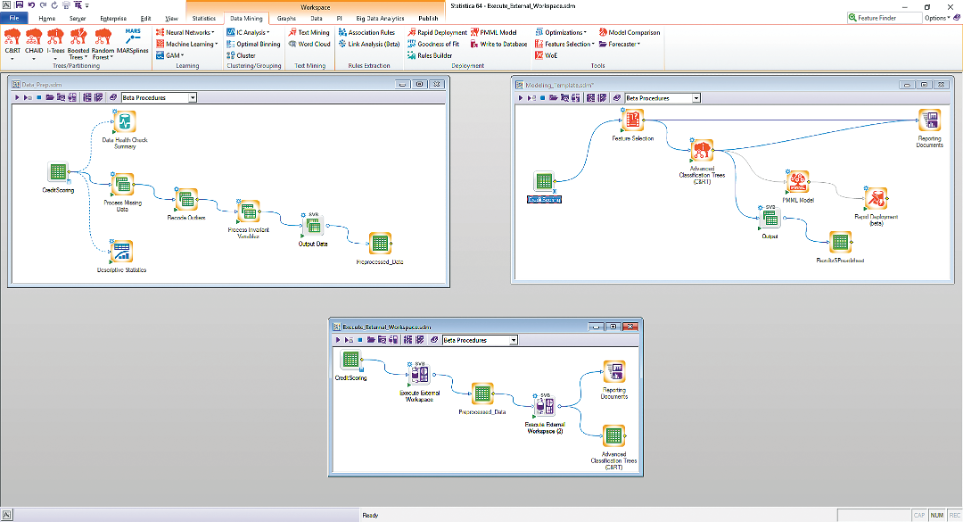
Task: Select the first Execute External Workspace node
Action: click(419, 374)
